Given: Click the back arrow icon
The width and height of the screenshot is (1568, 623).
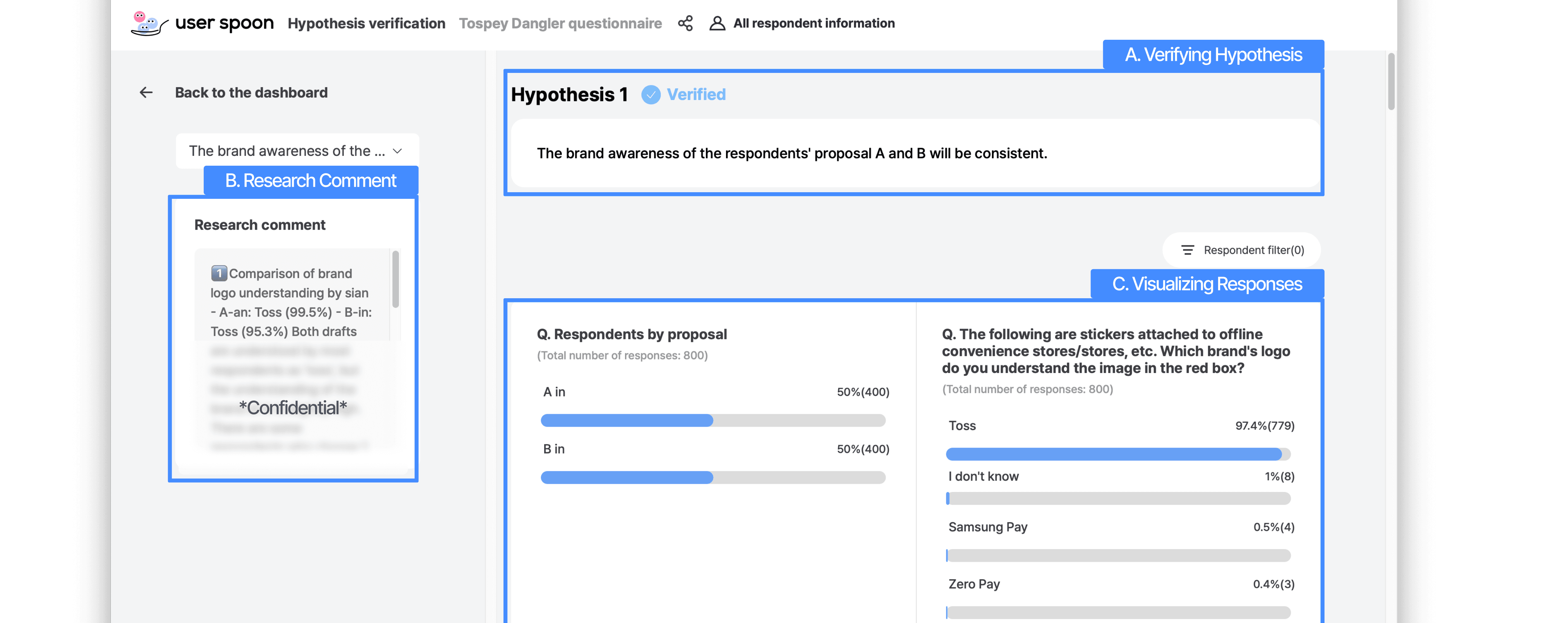Looking at the screenshot, I should pos(146,92).
